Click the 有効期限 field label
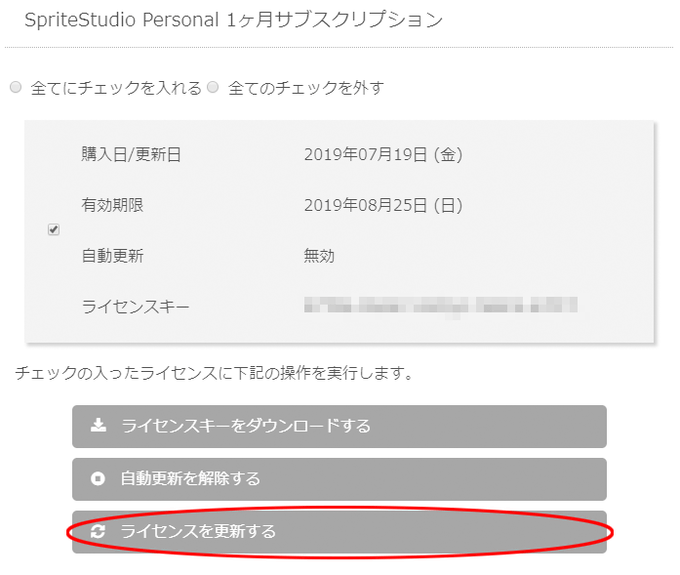Viewport: 680px width, 575px height. (x=113, y=205)
